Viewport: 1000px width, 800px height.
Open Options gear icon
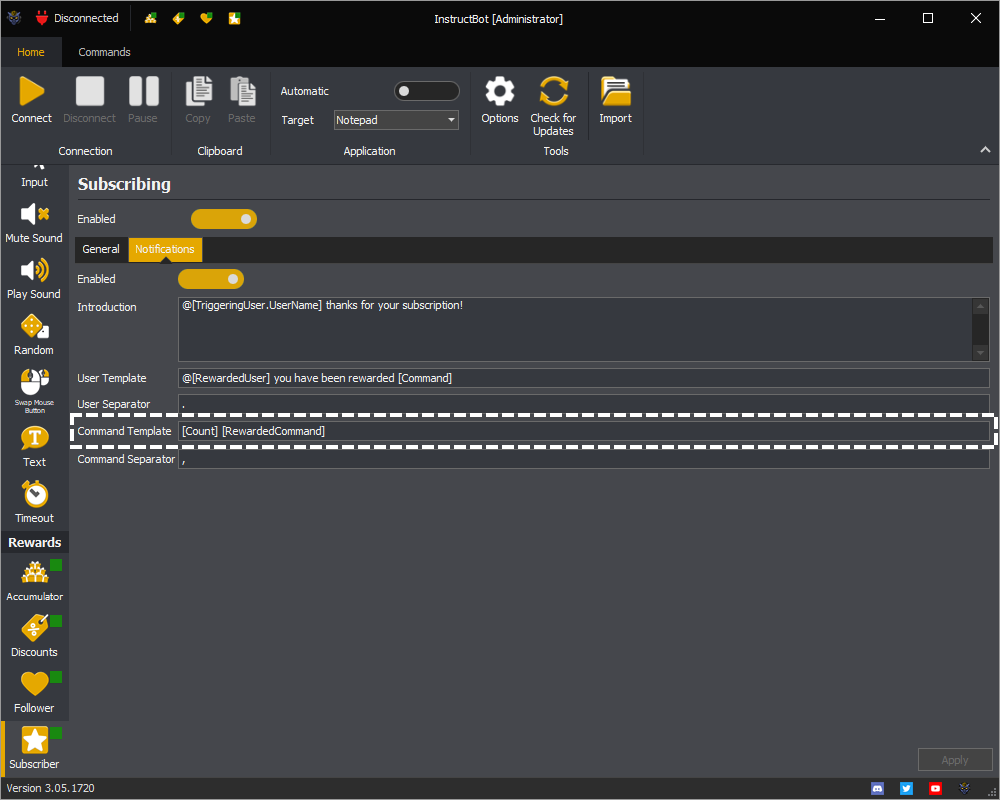pyautogui.click(x=499, y=91)
